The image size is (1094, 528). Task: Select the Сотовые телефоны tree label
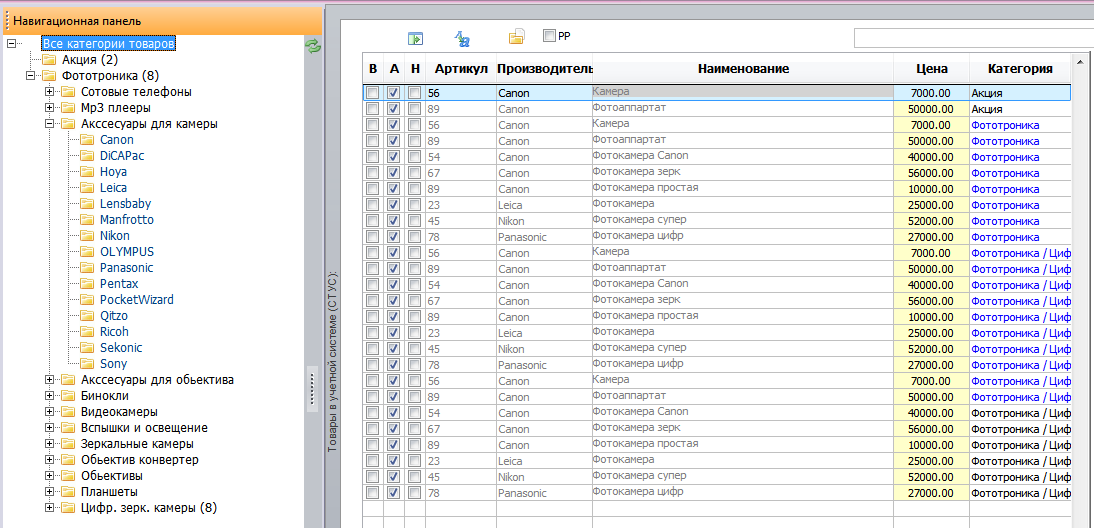click(136, 91)
